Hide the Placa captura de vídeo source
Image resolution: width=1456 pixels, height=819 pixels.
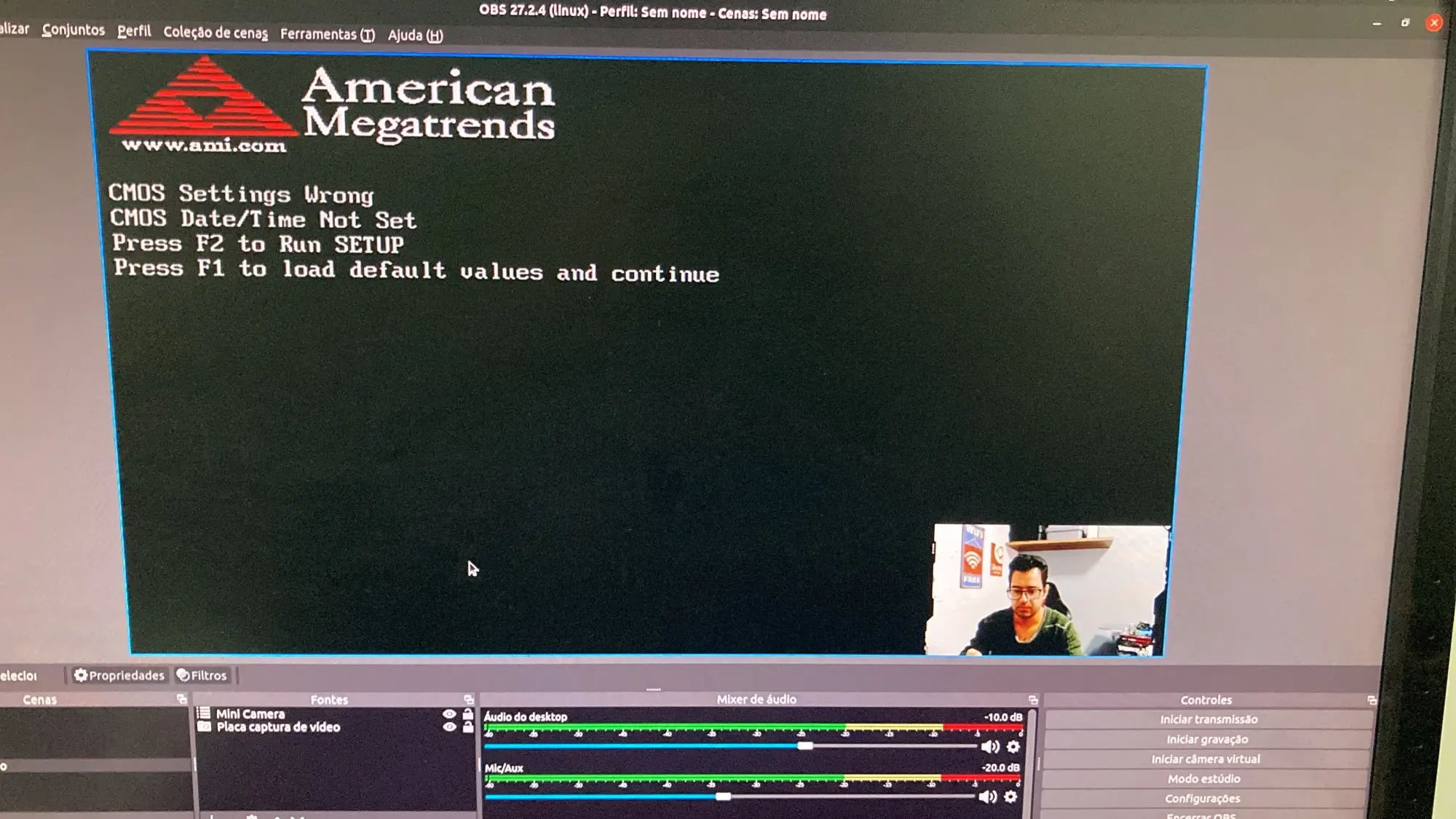(449, 727)
